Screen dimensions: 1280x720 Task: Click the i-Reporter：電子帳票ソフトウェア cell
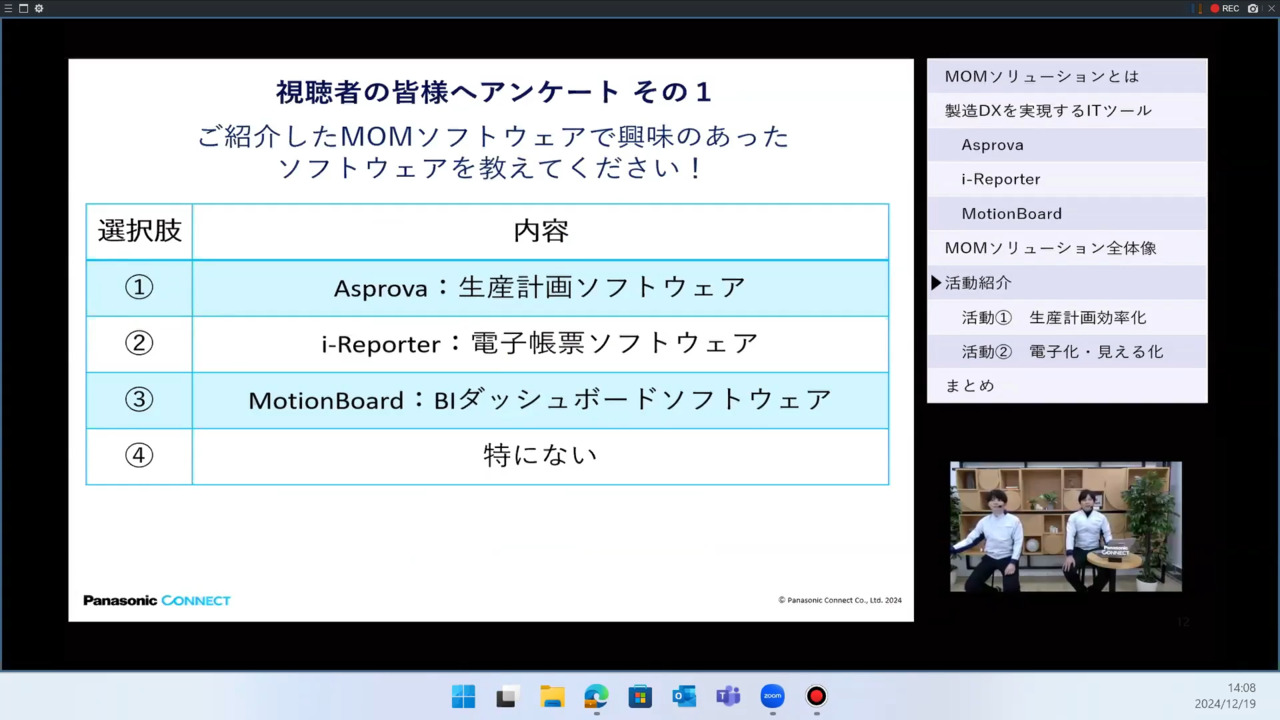tap(540, 344)
